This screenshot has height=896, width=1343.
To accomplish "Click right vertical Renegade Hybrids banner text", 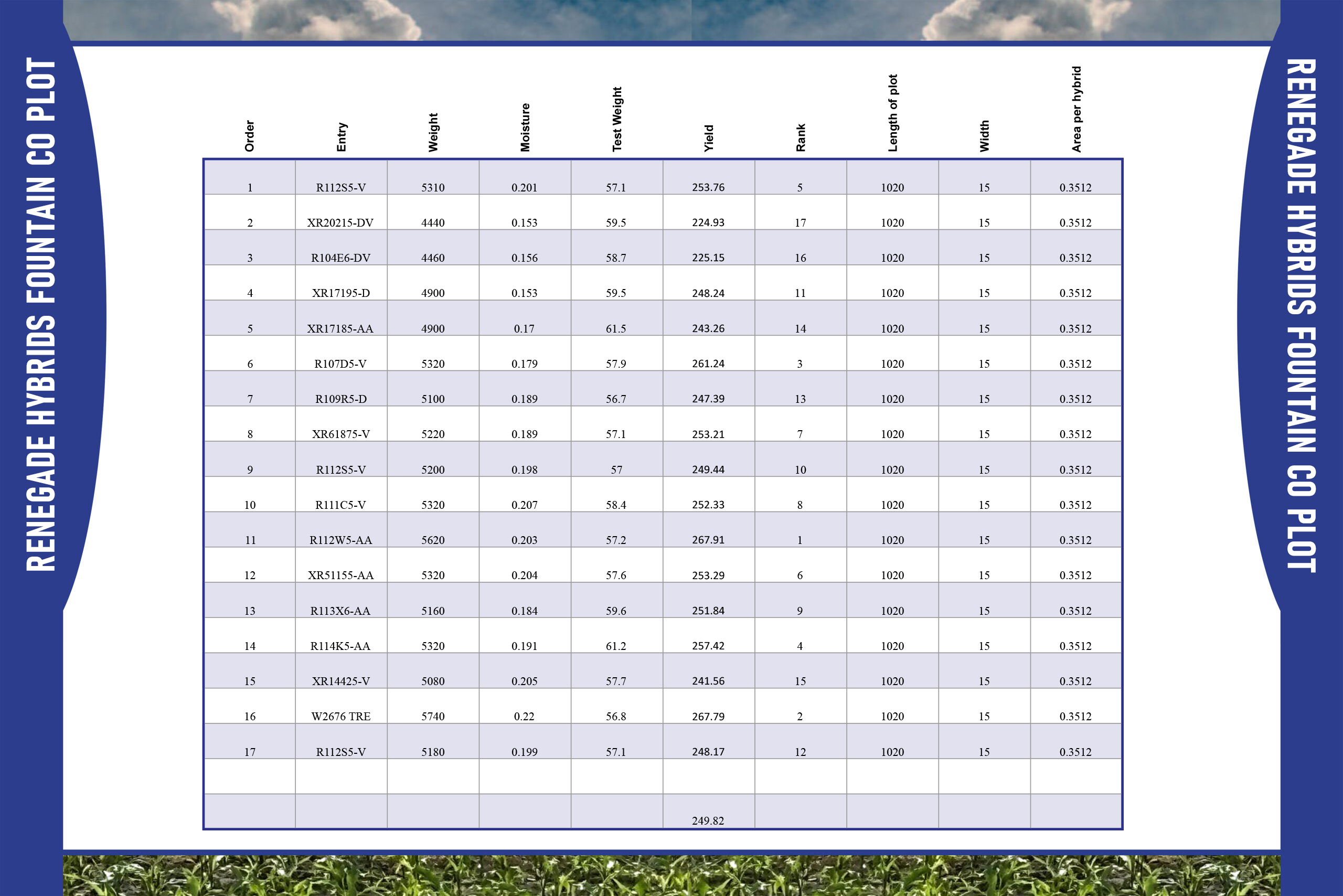I will click(1301, 314).
